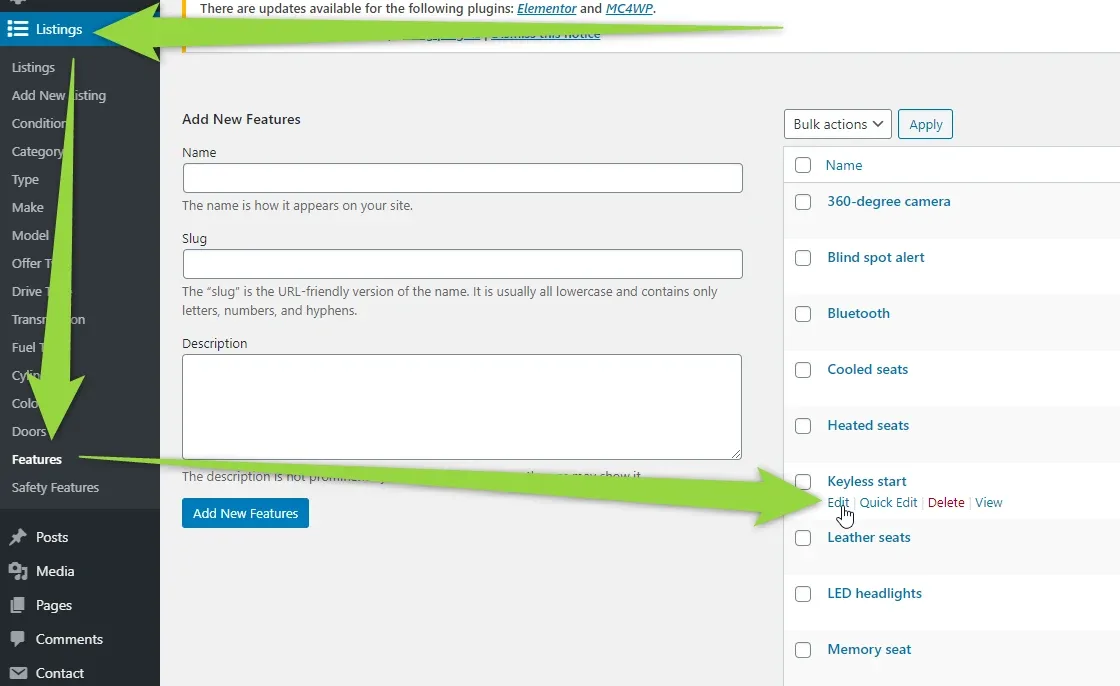
Task: Check the Blind spot alert checkbox
Action: tap(803, 258)
